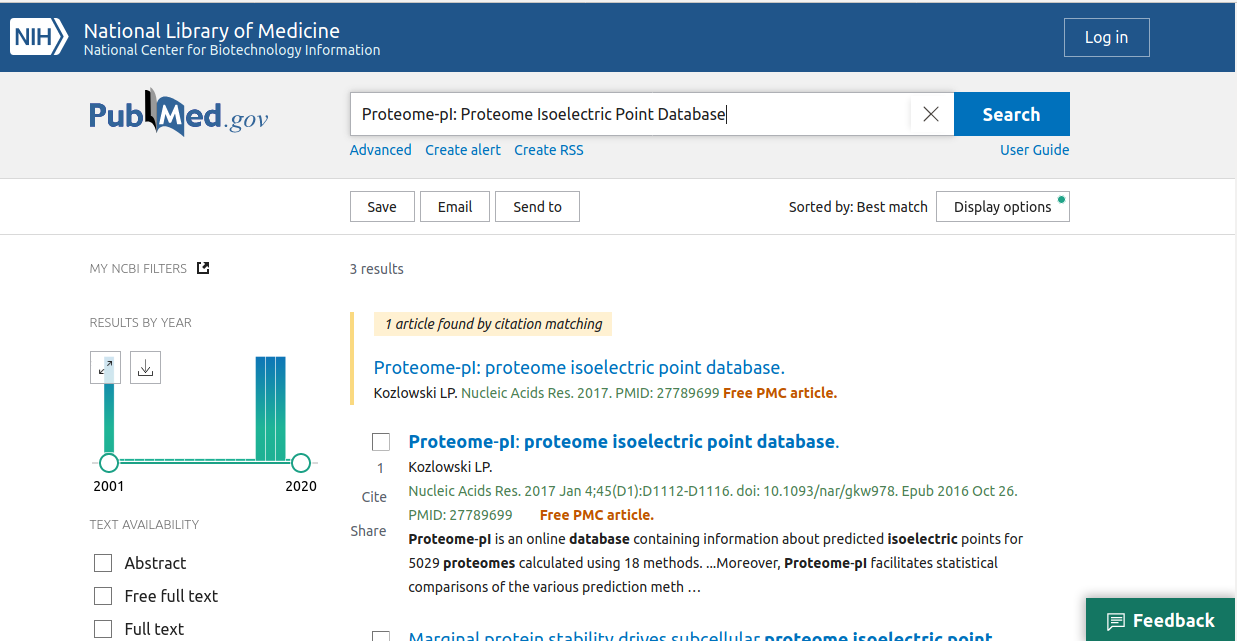Viewport: 1237px width, 641px height.
Task: Enable the Free full text filter
Action: pos(103,596)
